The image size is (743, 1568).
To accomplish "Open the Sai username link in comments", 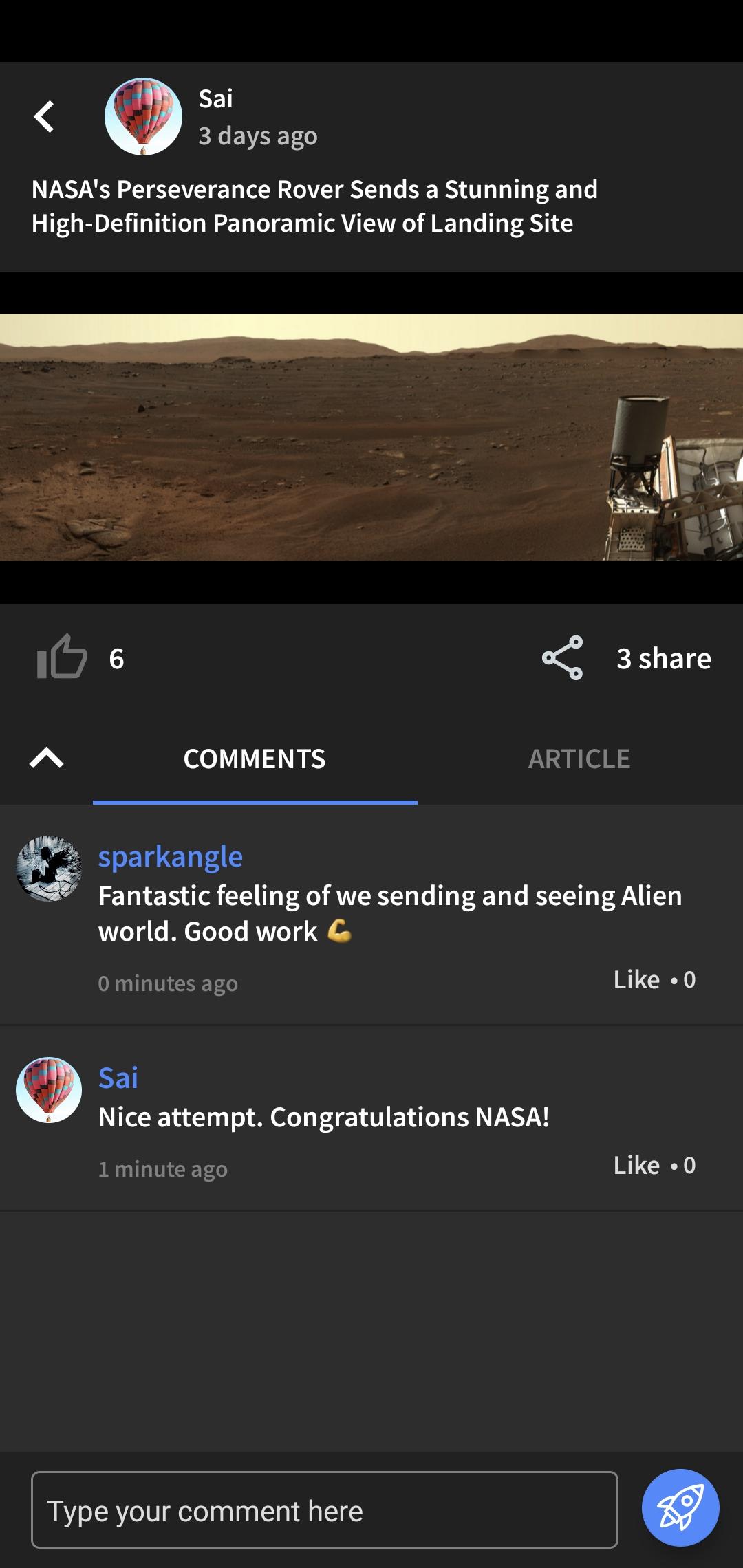I will [118, 1078].
